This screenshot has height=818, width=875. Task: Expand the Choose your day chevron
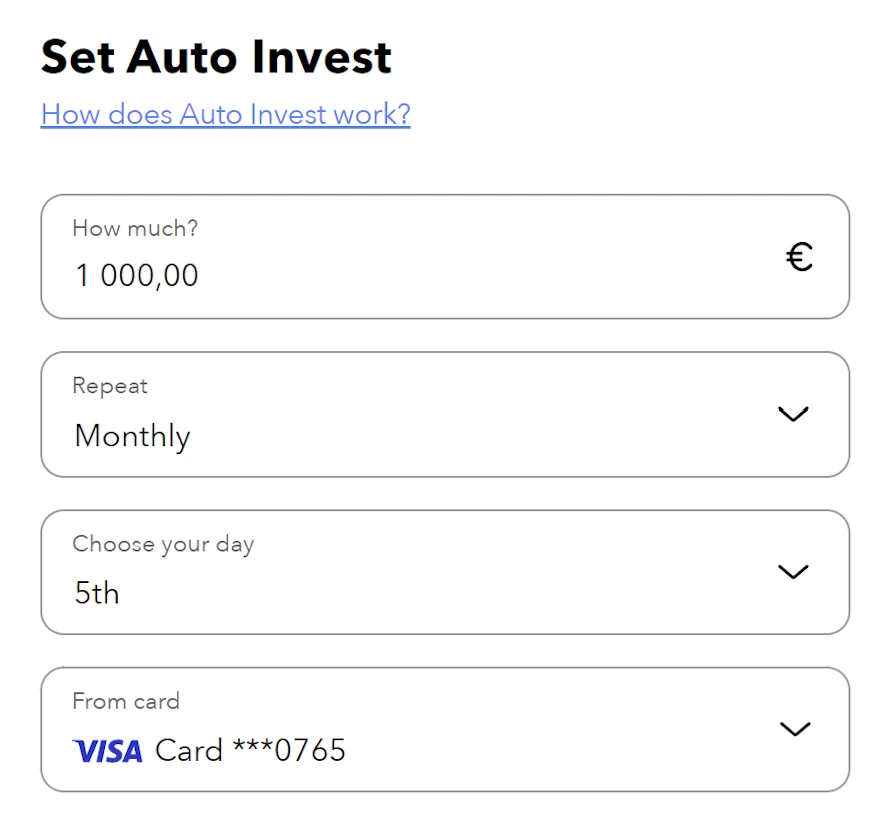pyautogui.click(x=793, y=572)
